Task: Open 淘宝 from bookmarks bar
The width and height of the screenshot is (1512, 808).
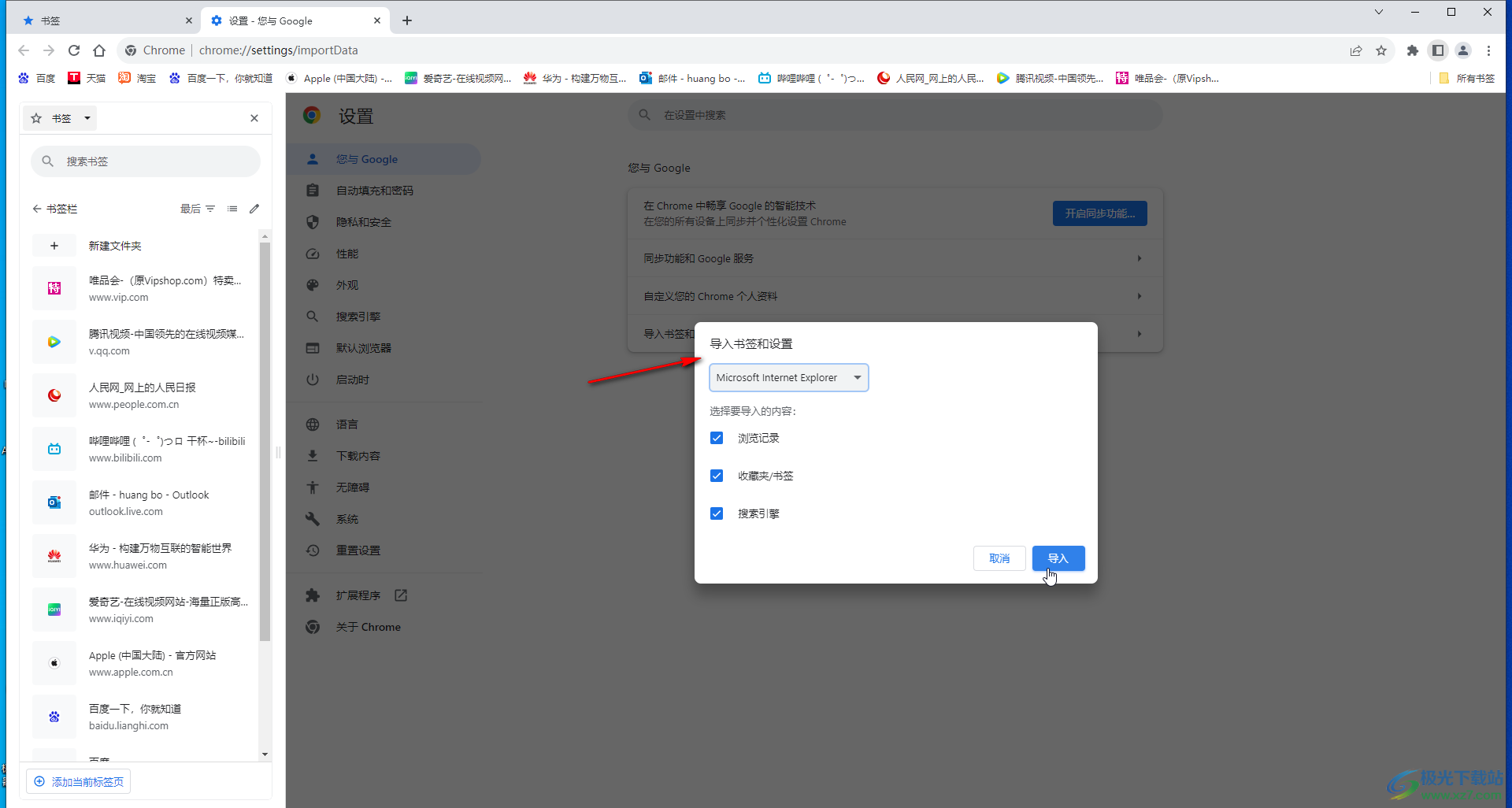Action: pyautogui.click(x=137, y=78)
